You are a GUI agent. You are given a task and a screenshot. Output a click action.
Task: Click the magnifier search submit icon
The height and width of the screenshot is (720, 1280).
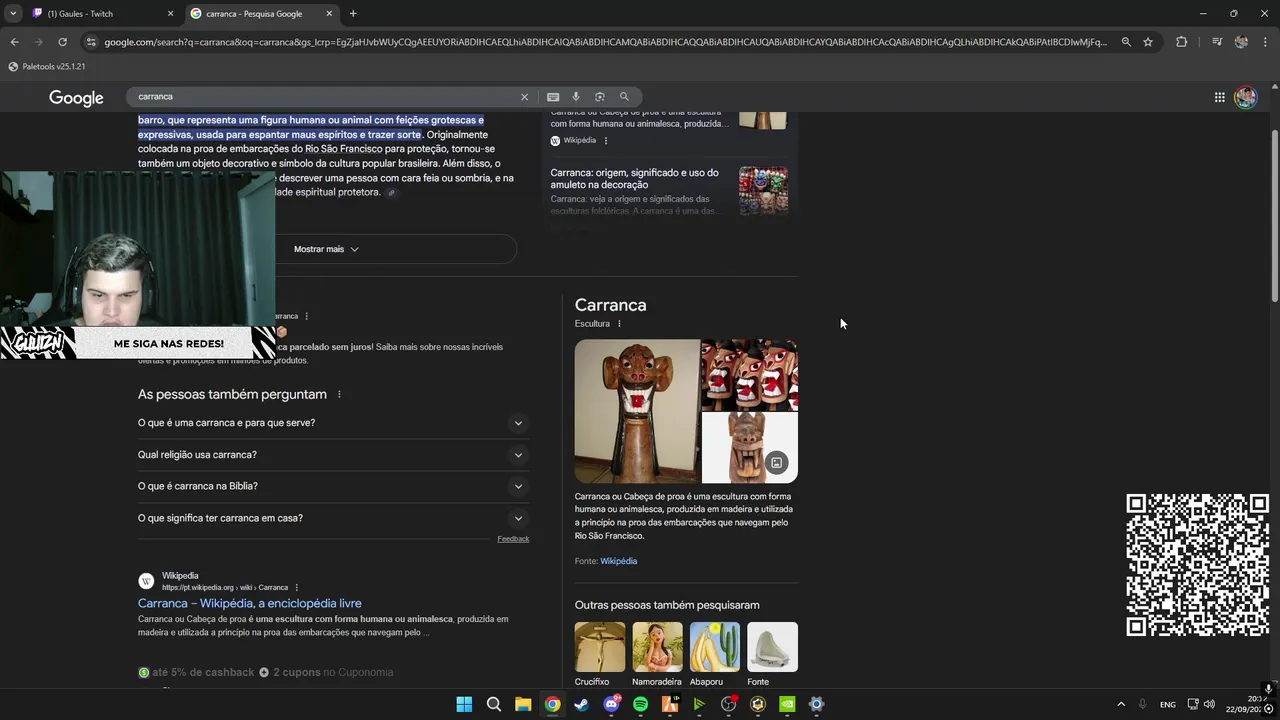pyautogui.click(x=624, y=97)
